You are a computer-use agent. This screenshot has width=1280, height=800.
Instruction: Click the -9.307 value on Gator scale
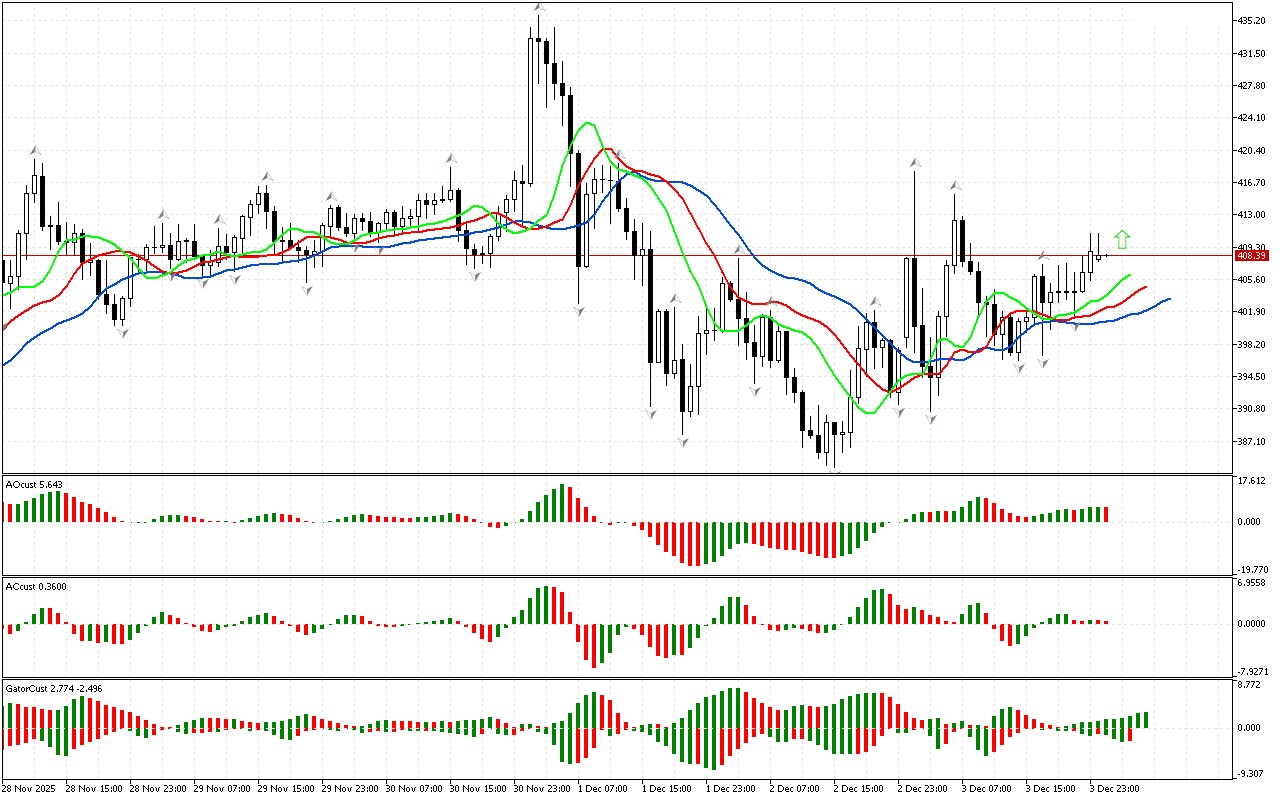(1252, 773)
